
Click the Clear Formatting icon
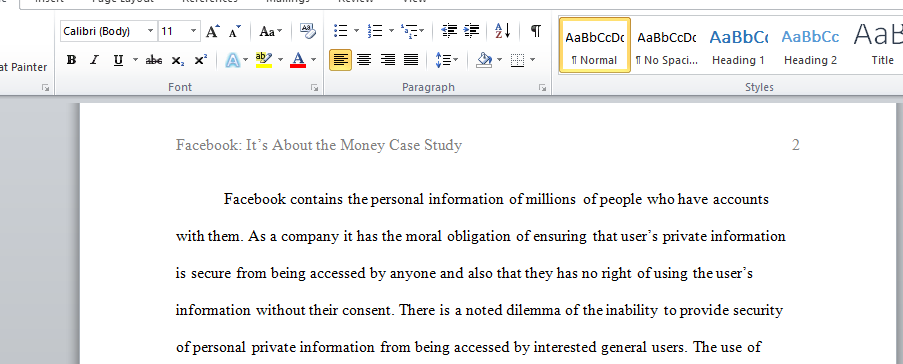(x=308, y=31)
